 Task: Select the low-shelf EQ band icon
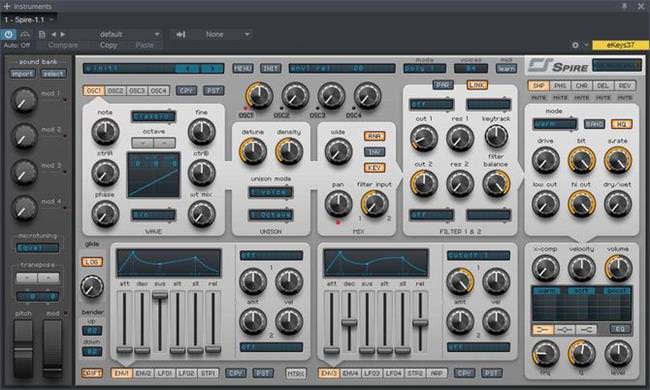(x=543, y=330)
